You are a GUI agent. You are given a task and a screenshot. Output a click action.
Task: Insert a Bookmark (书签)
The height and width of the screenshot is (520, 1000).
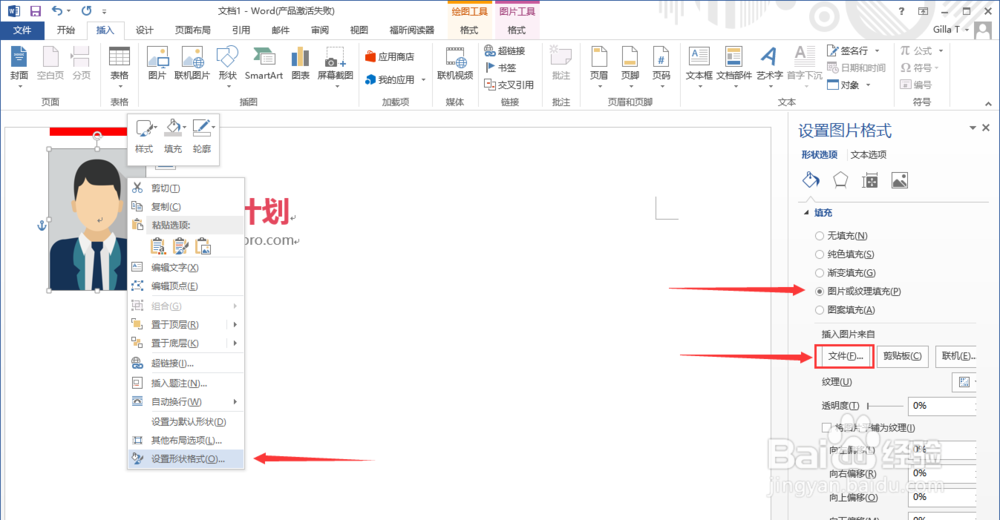point(501,68)
